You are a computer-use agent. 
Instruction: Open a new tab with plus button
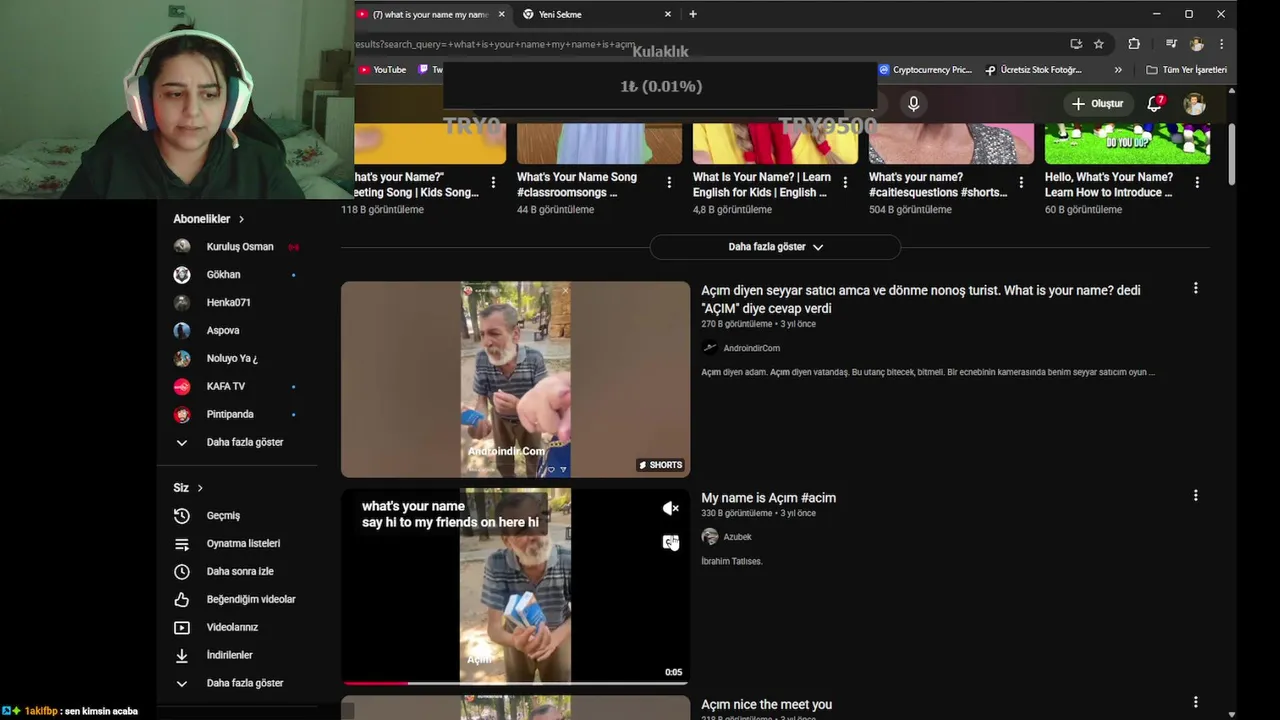pyautogui.click(x=693, y=14)
